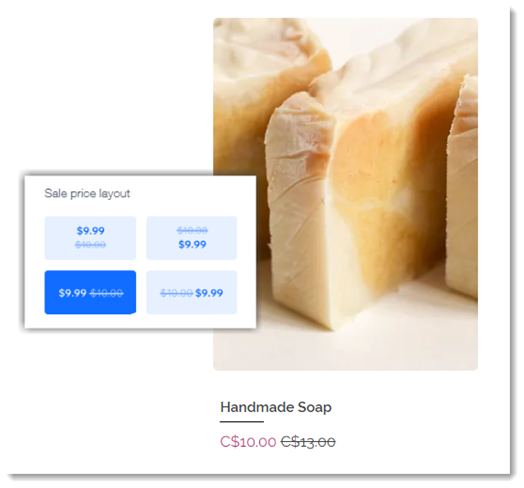Select stacked layout with $9.99 above $10.00
The height and width of the screenshot is (488, 524).
pyautogui.click(x=90, y=238)
